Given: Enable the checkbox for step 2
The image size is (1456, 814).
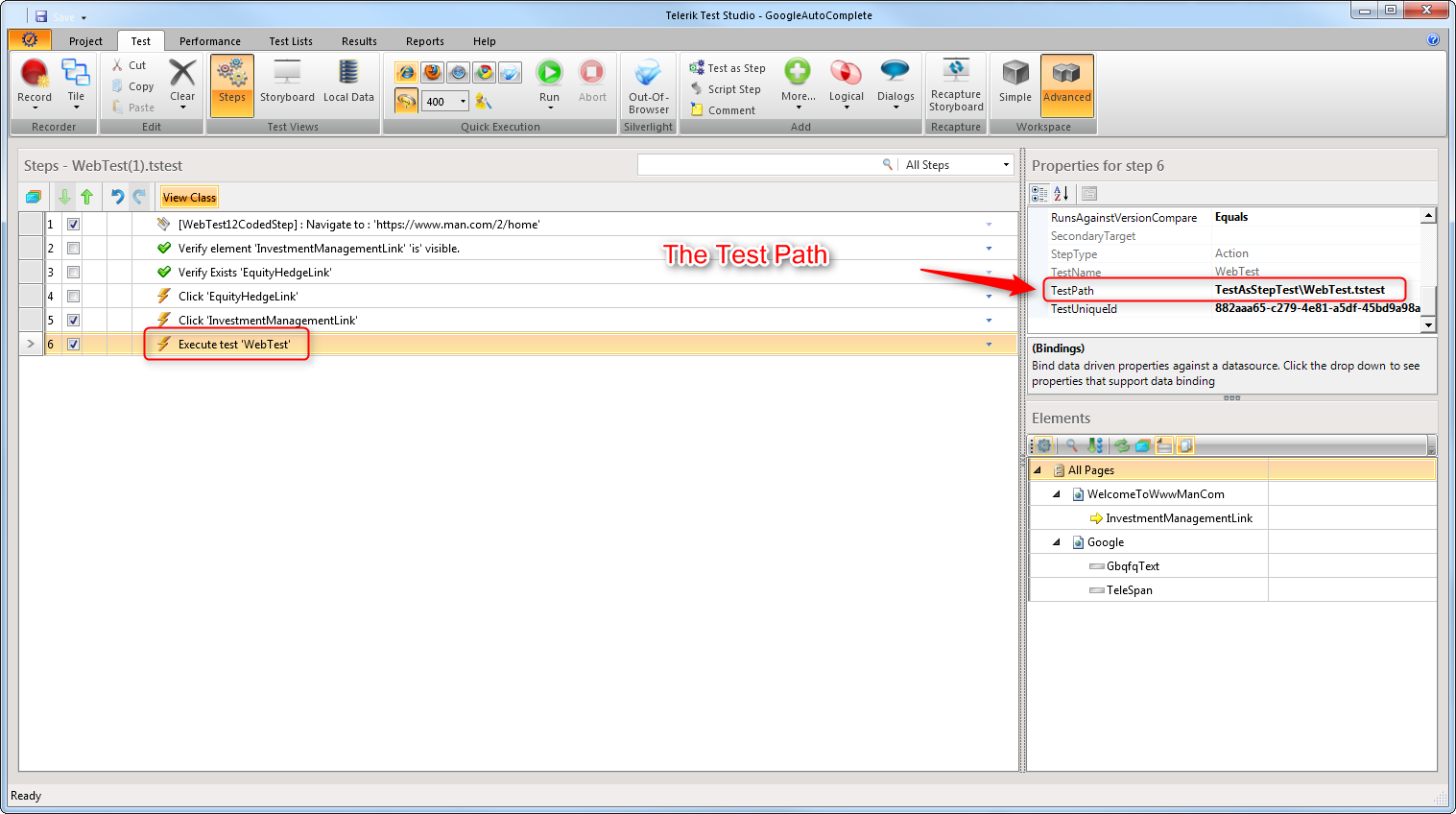Looking at the screenshot, I should [73, 249].
